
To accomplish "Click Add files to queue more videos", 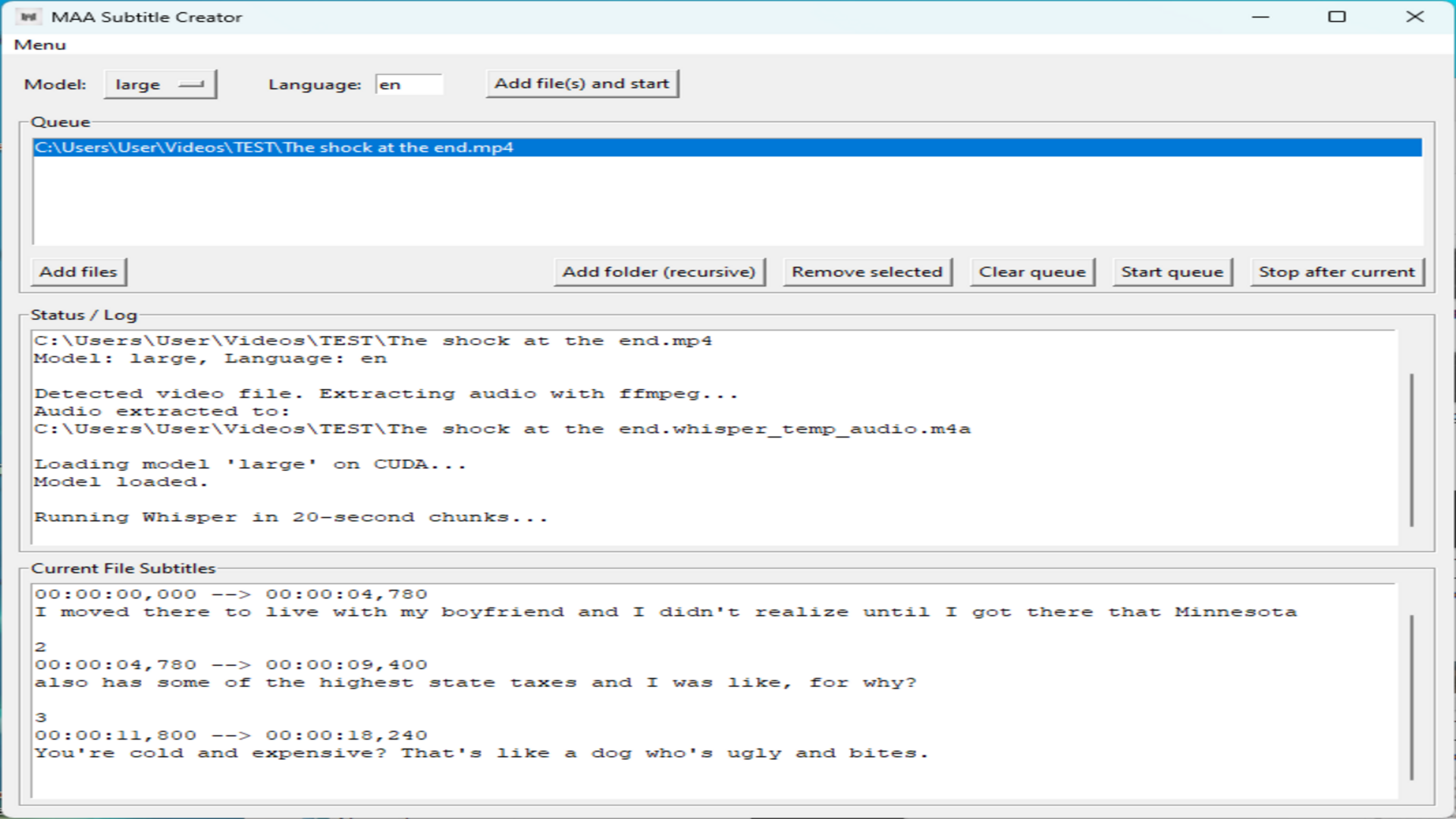I will coord(78,271).
